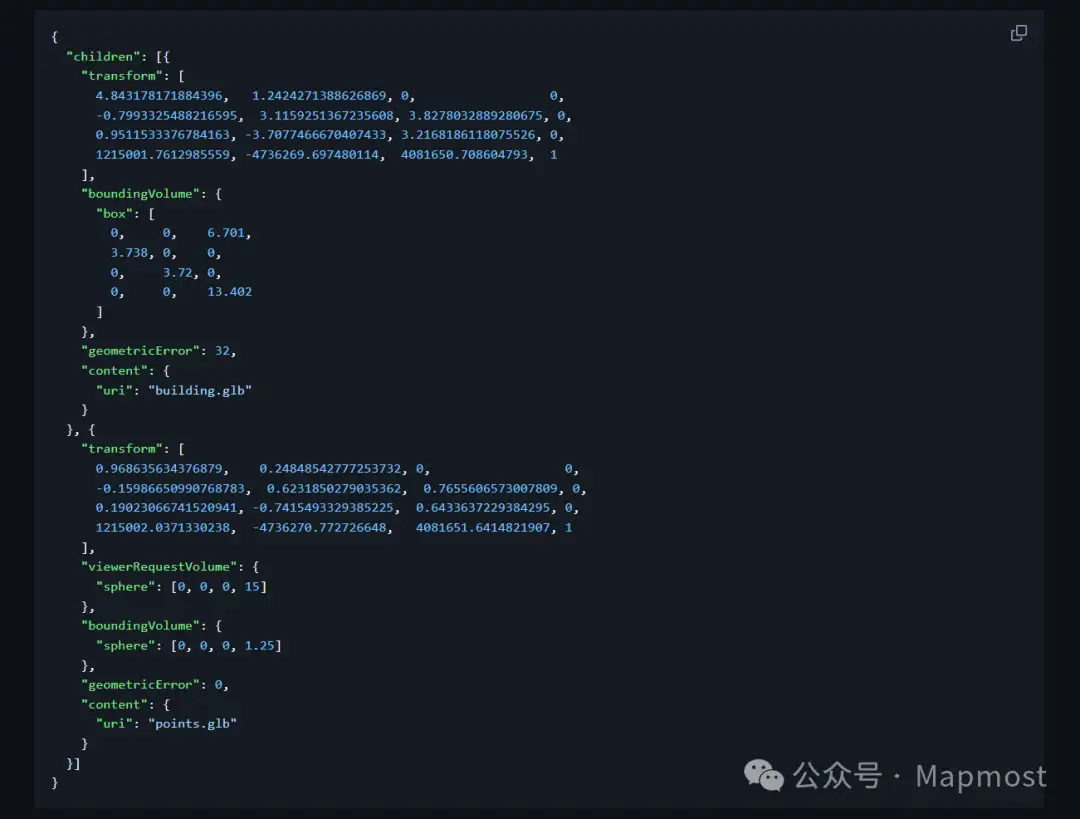The height and width of the screenshot is (819, 1080).
Task: Click the box value 13.402
Action: click(x=229, y=292)
